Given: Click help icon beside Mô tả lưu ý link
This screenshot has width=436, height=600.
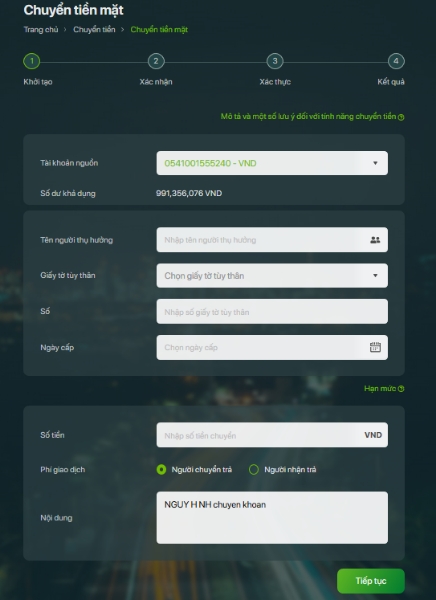Looking at the screenshot, I should click(401, 117).
